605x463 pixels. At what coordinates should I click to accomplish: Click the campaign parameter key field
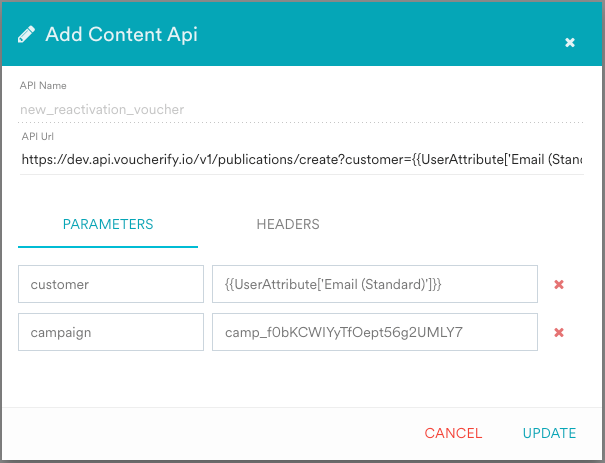coord(111,333)
